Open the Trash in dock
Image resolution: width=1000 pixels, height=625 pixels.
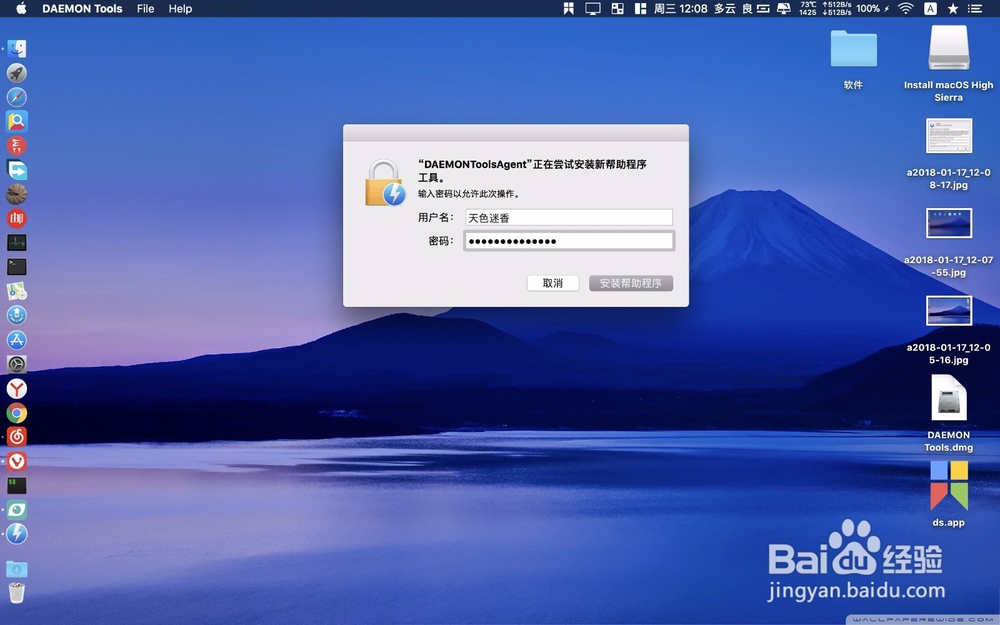17,592
